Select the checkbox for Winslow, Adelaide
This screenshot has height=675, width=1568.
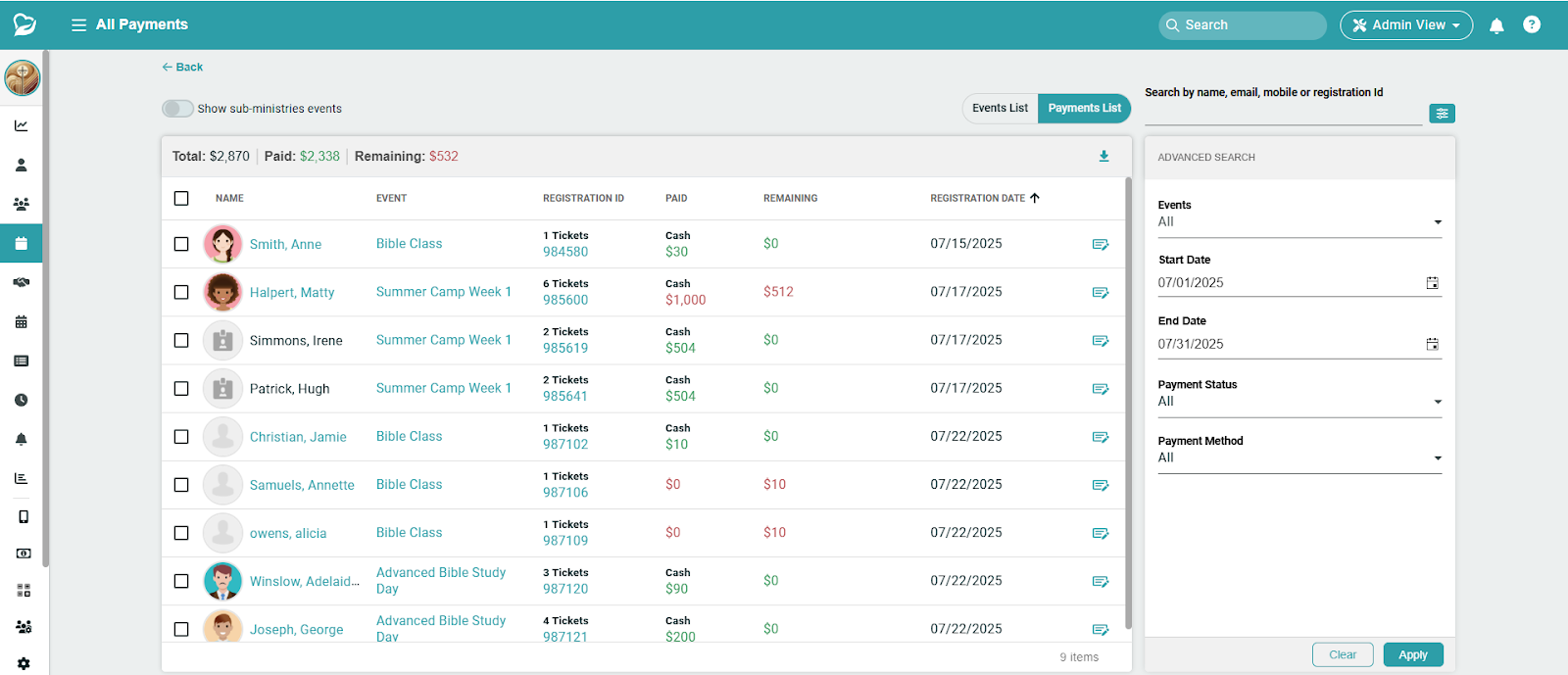point(181,581)
